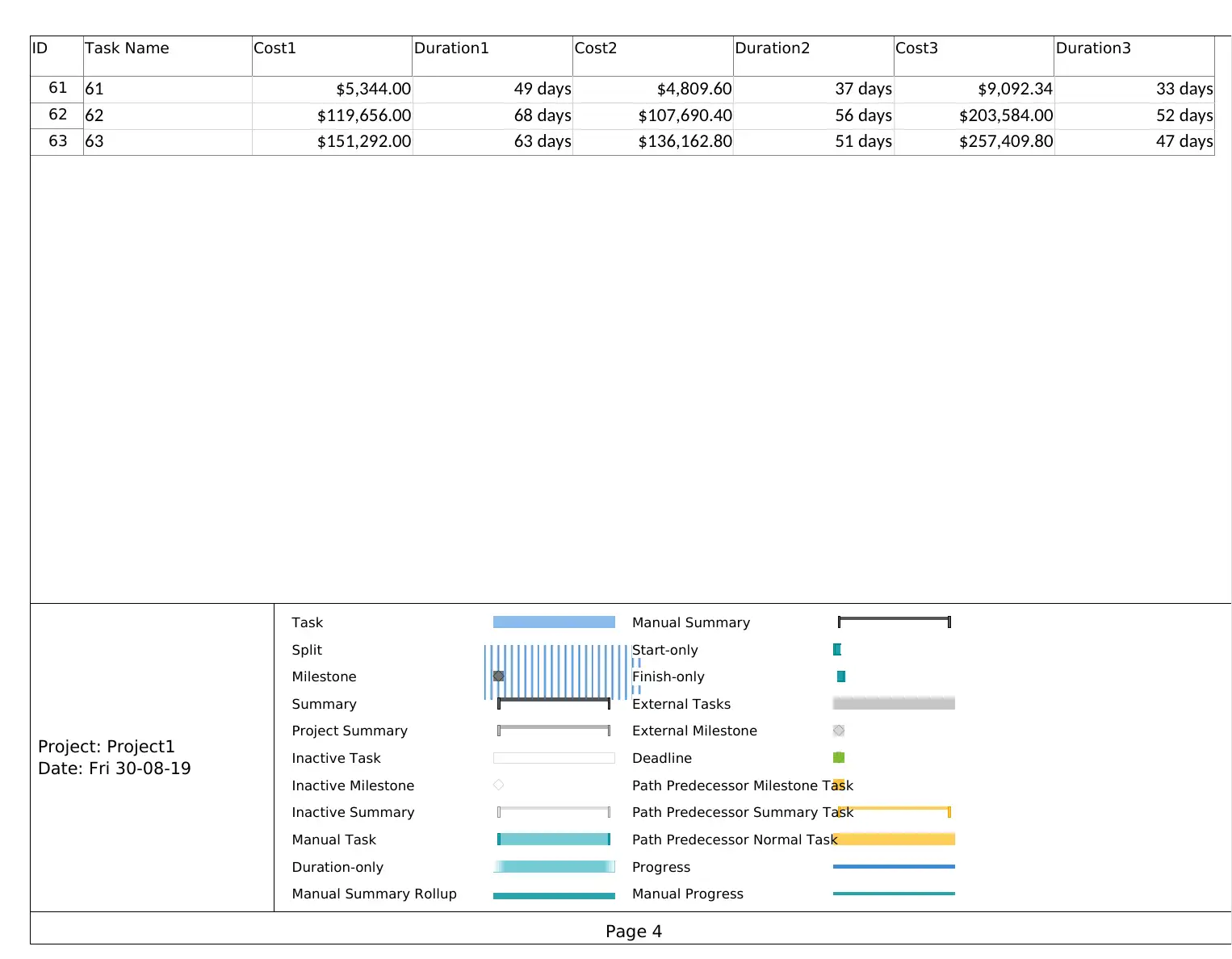This screenshot has height=959, width=1232.
Task: Click the External Milestone gray diamond
Action: tap(839, 731)
